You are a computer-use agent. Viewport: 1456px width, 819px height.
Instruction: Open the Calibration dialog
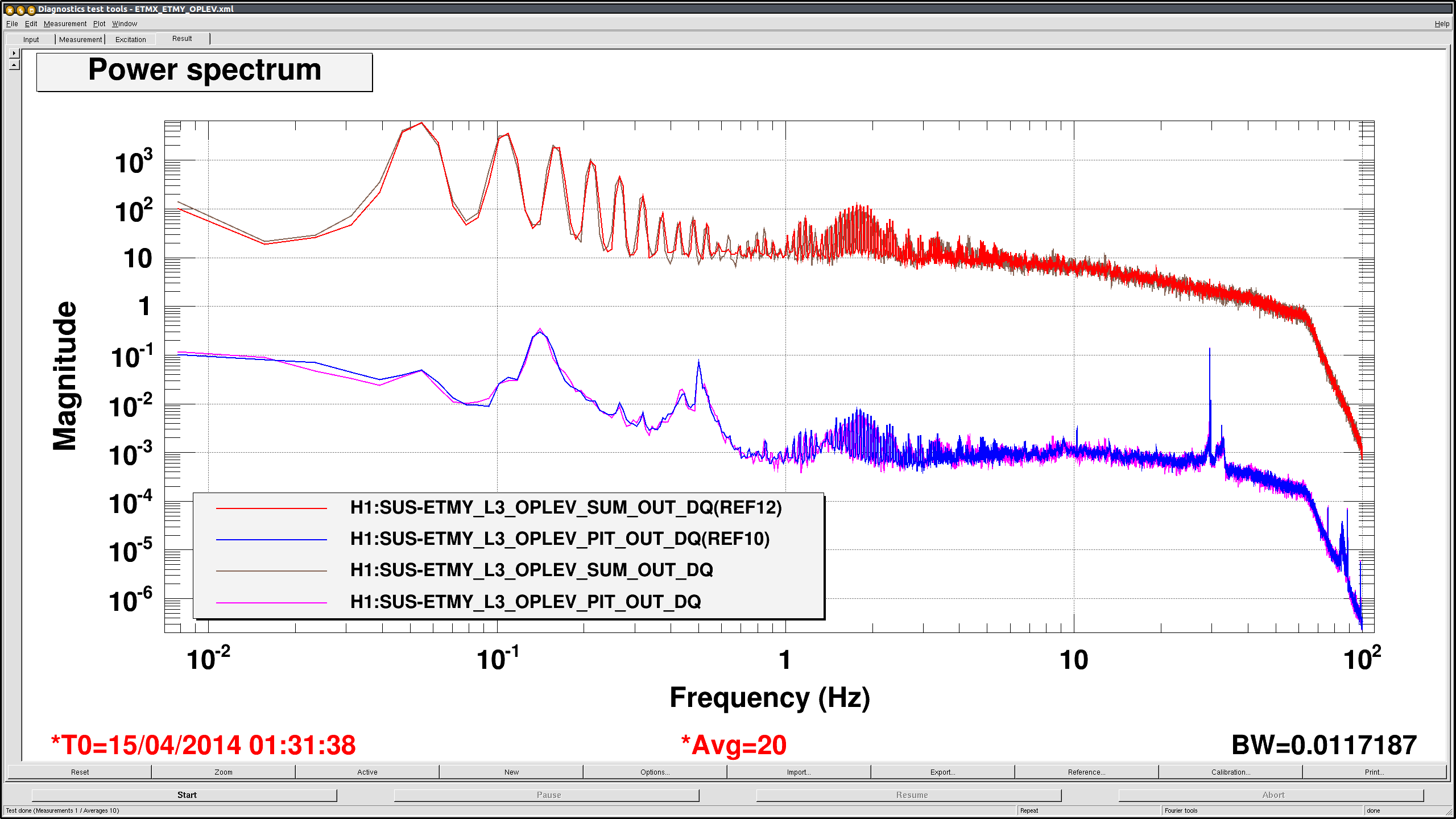1231,772
